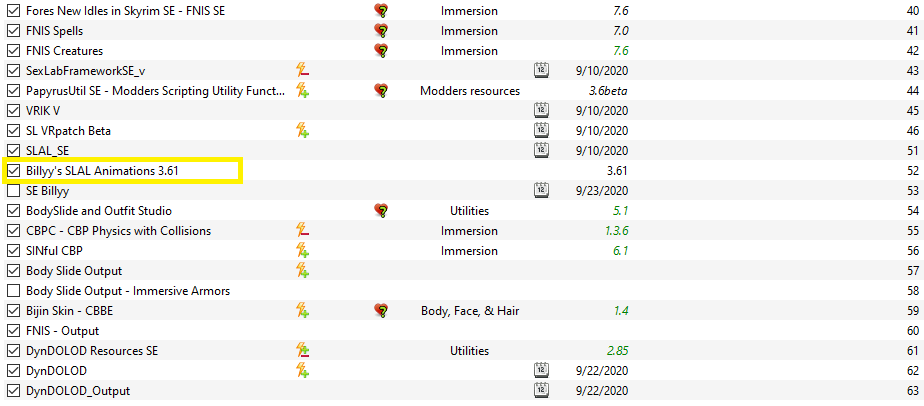
Task: Select the SINful CBP mod entry
Action: [462, 251]
